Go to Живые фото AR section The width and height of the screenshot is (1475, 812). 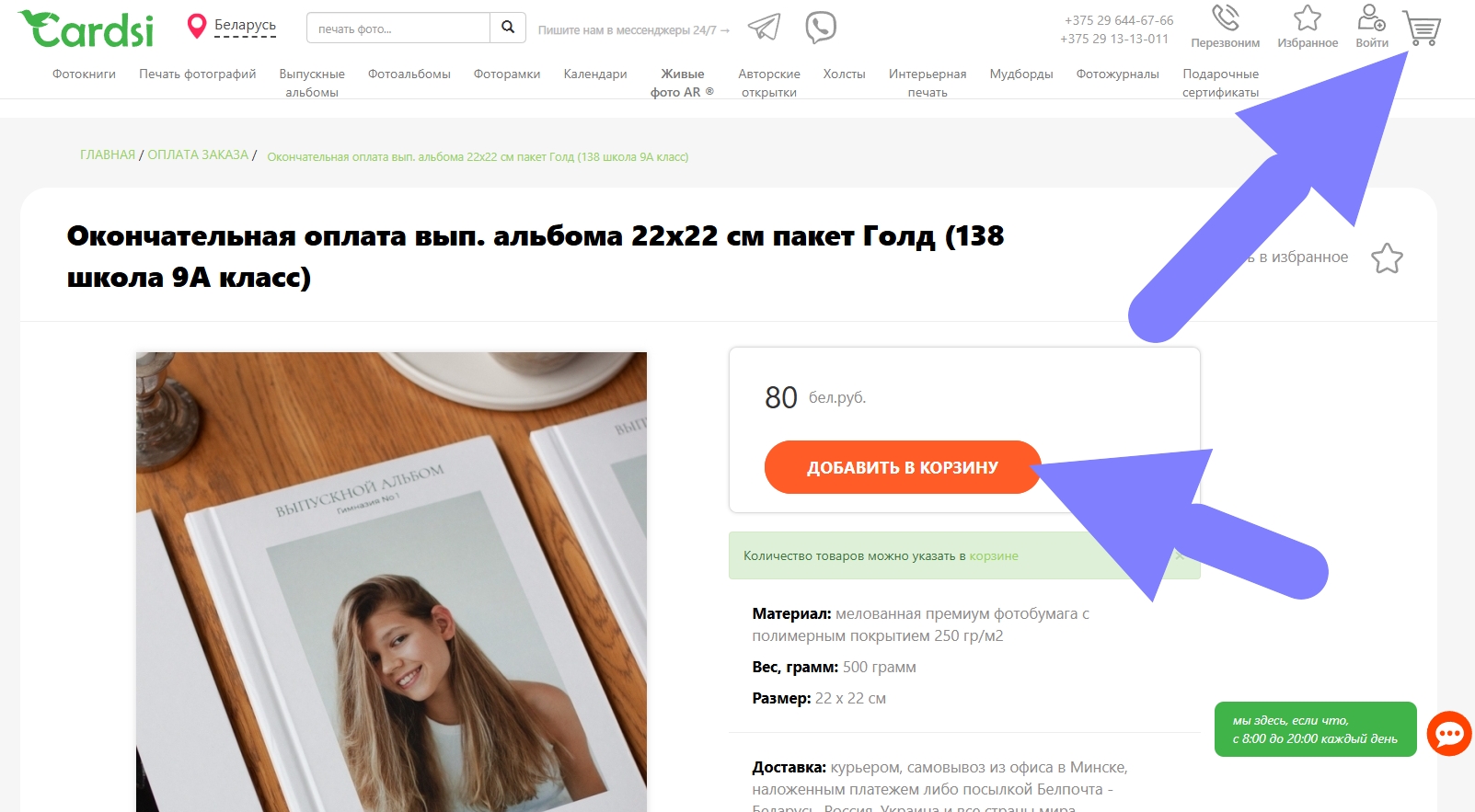click(x=682, y=83)
